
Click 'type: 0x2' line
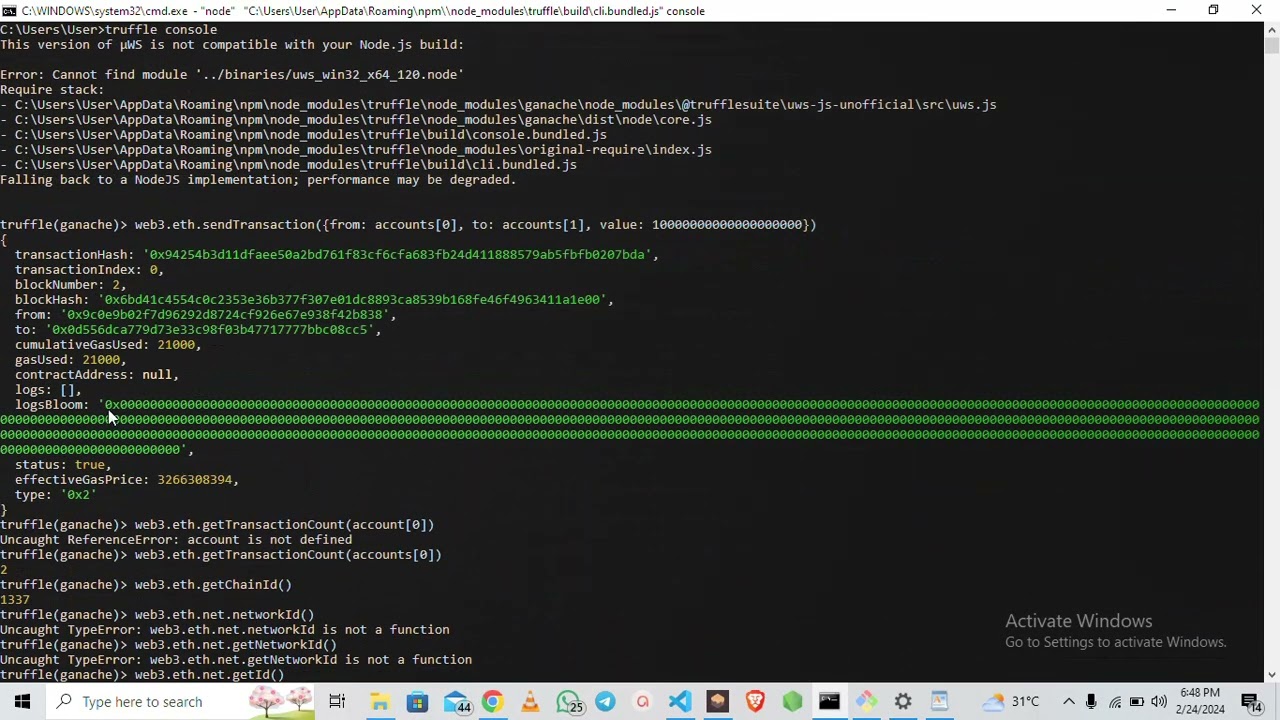(55, 495)
